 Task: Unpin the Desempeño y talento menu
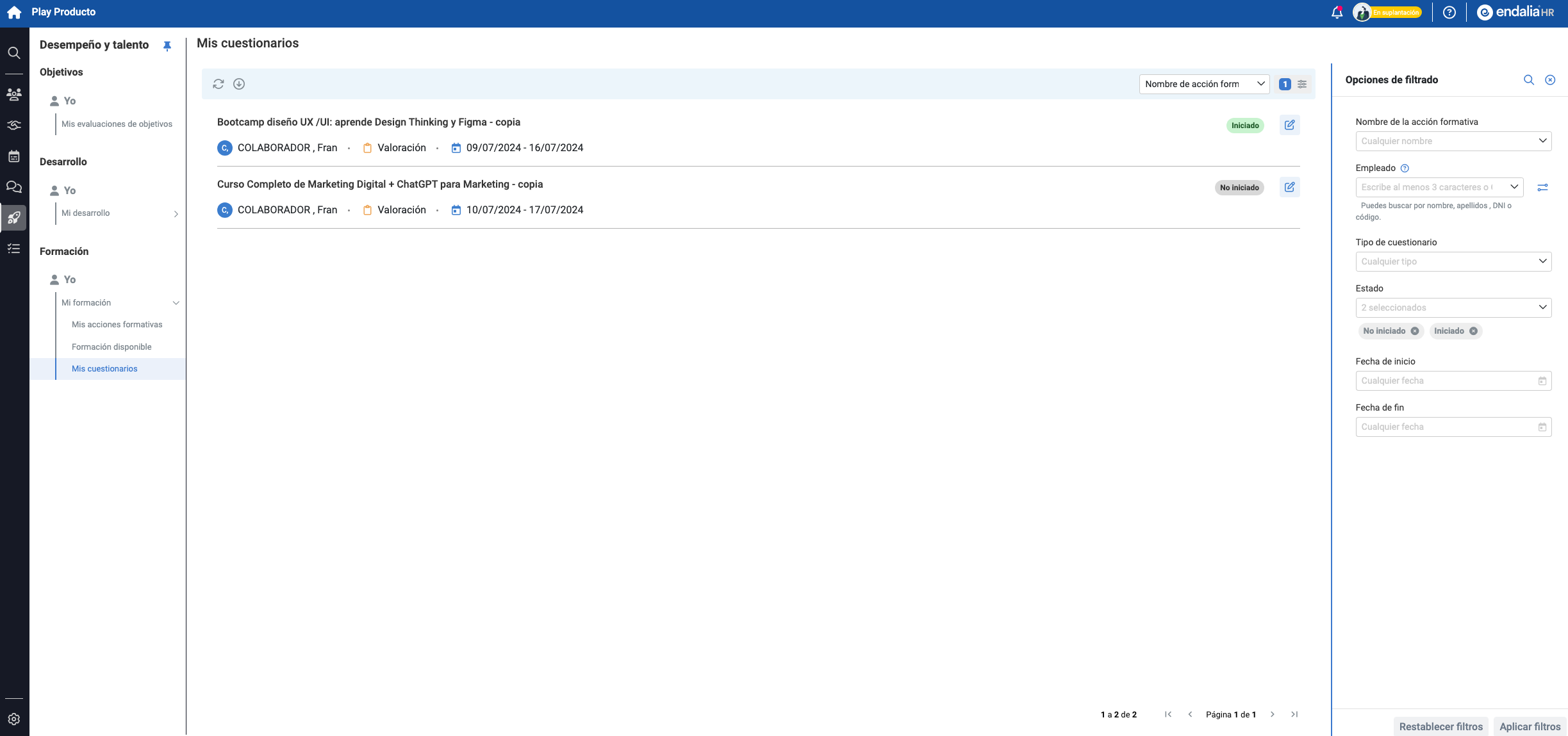[167, 45]
